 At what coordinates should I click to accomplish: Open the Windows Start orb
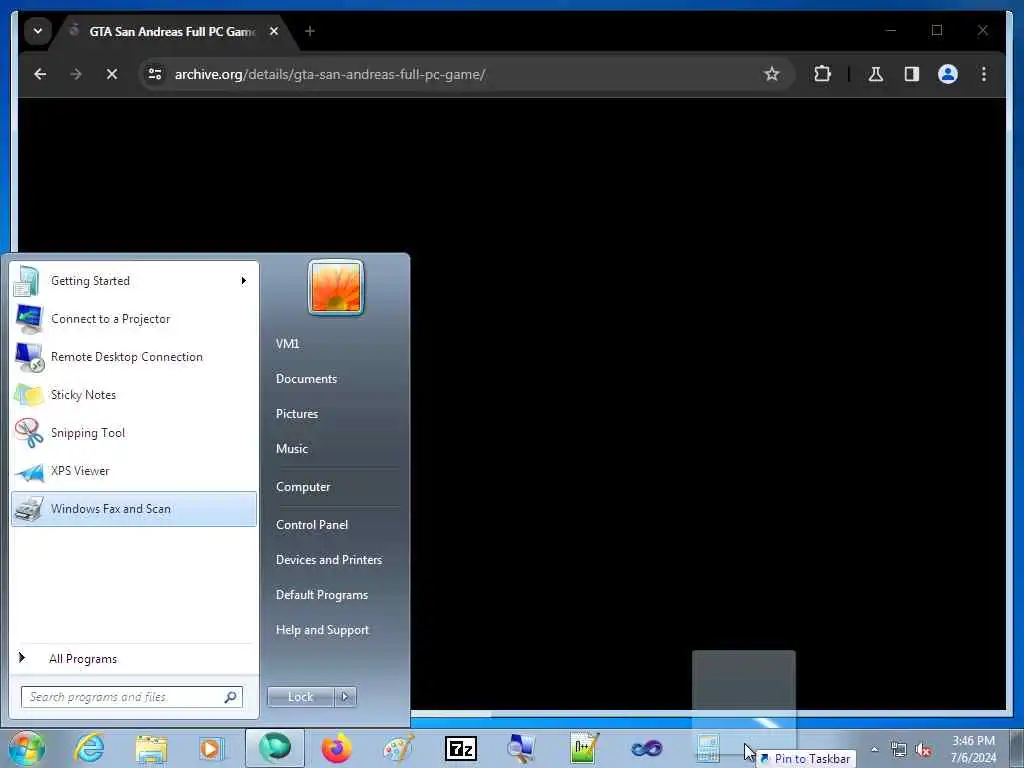[x=27, y=748]
